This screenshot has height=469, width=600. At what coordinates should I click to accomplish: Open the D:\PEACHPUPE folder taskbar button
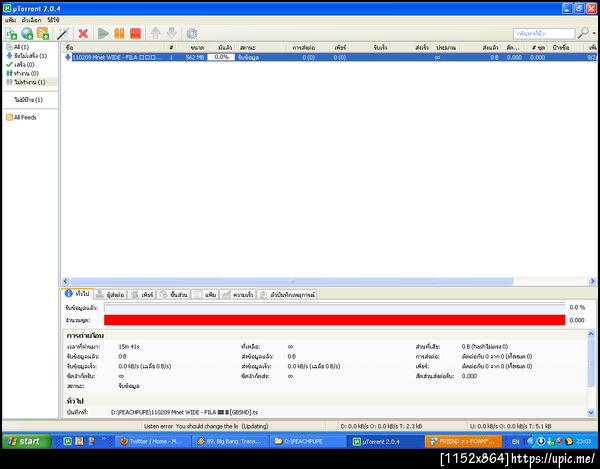click(x=307, y=441)
